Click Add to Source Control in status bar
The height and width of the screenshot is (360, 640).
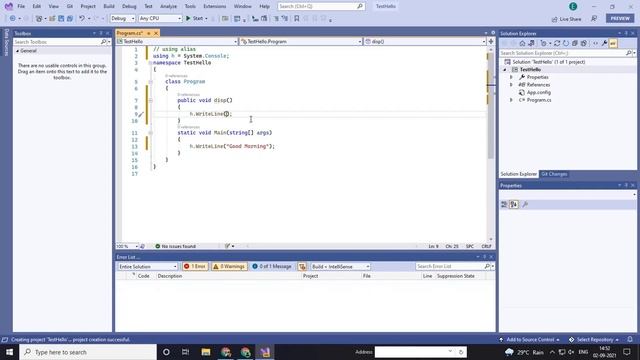click(x=529, y=340)
